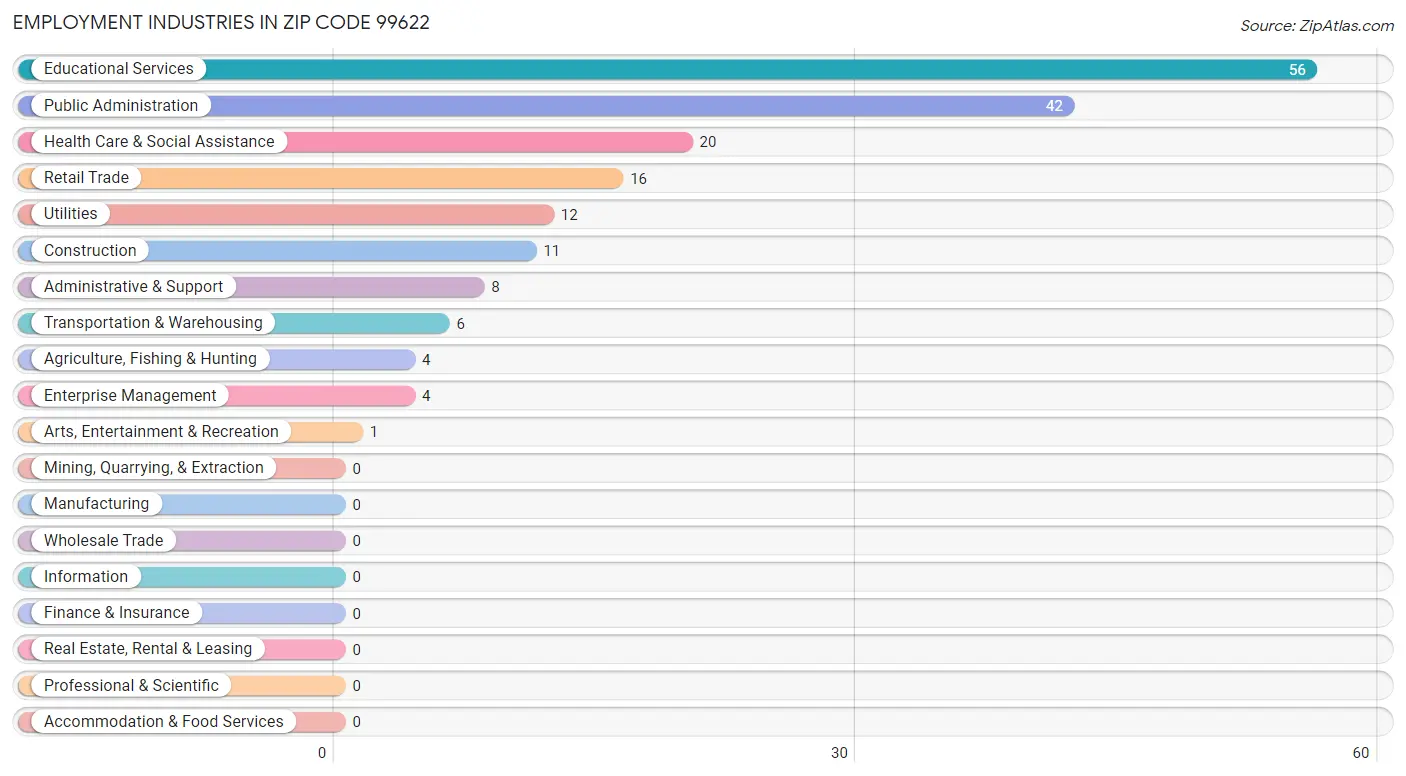Select the Construction label
1406x776 pixels.
click(90, 250)
